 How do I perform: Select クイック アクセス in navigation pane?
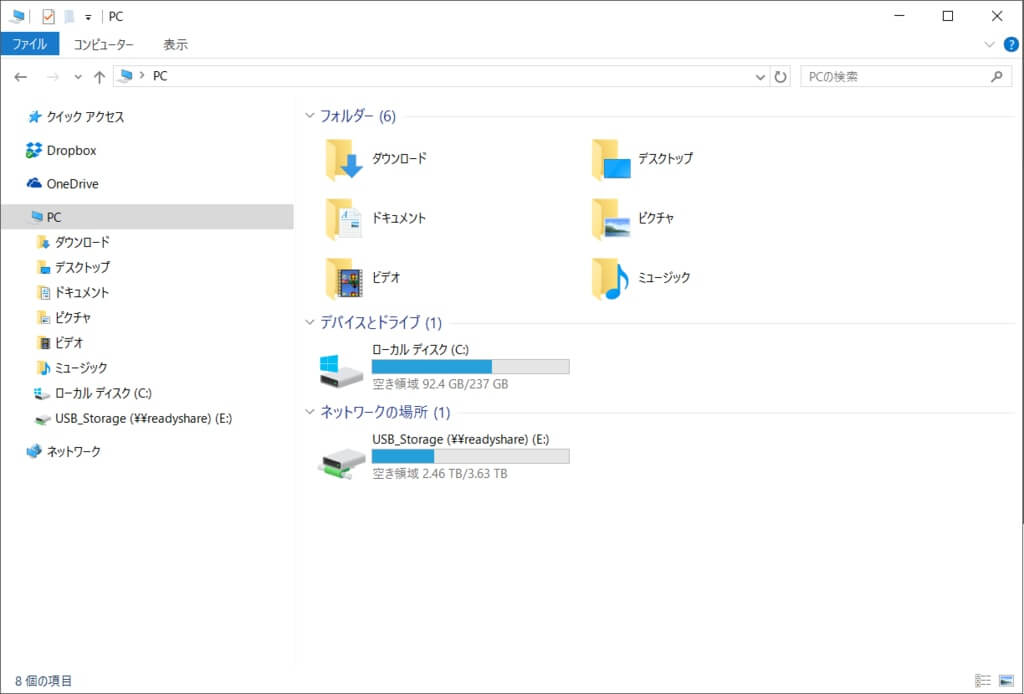pyautogui.click(x=85, y=117)
